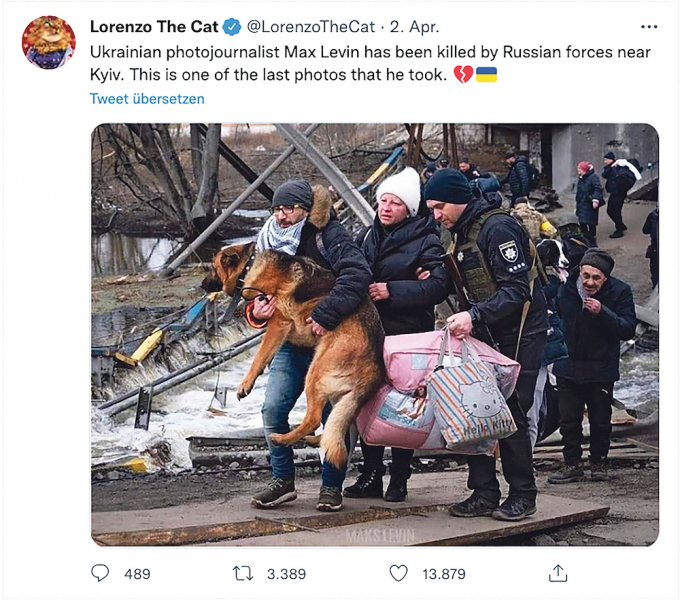The height and width of the screenshot is (600, 680).
Task: Open the attached bridge evacuation photo
Action: click(375, 335)
